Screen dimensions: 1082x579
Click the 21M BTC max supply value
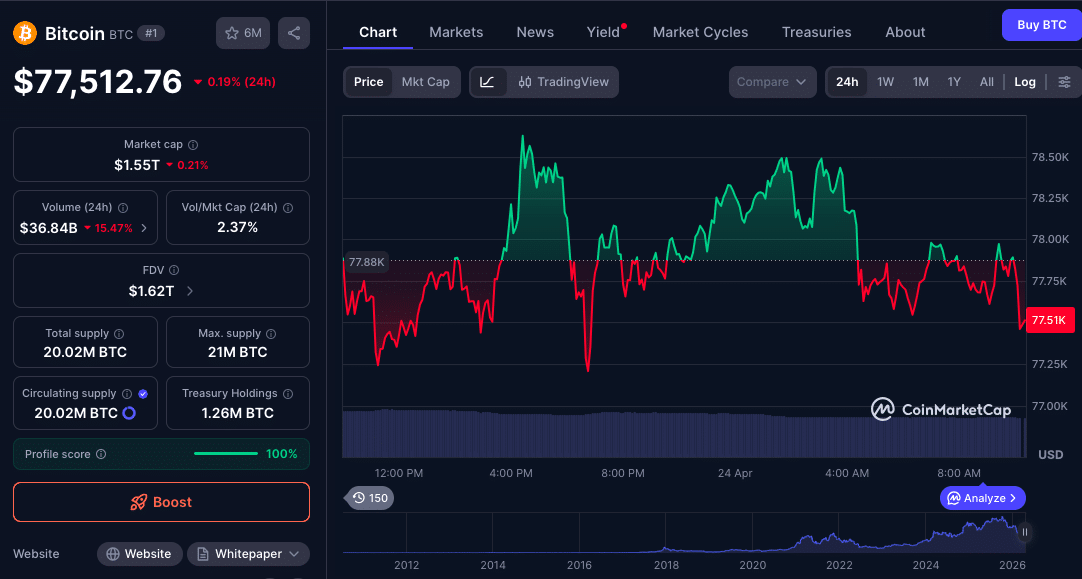pos(237,352)
